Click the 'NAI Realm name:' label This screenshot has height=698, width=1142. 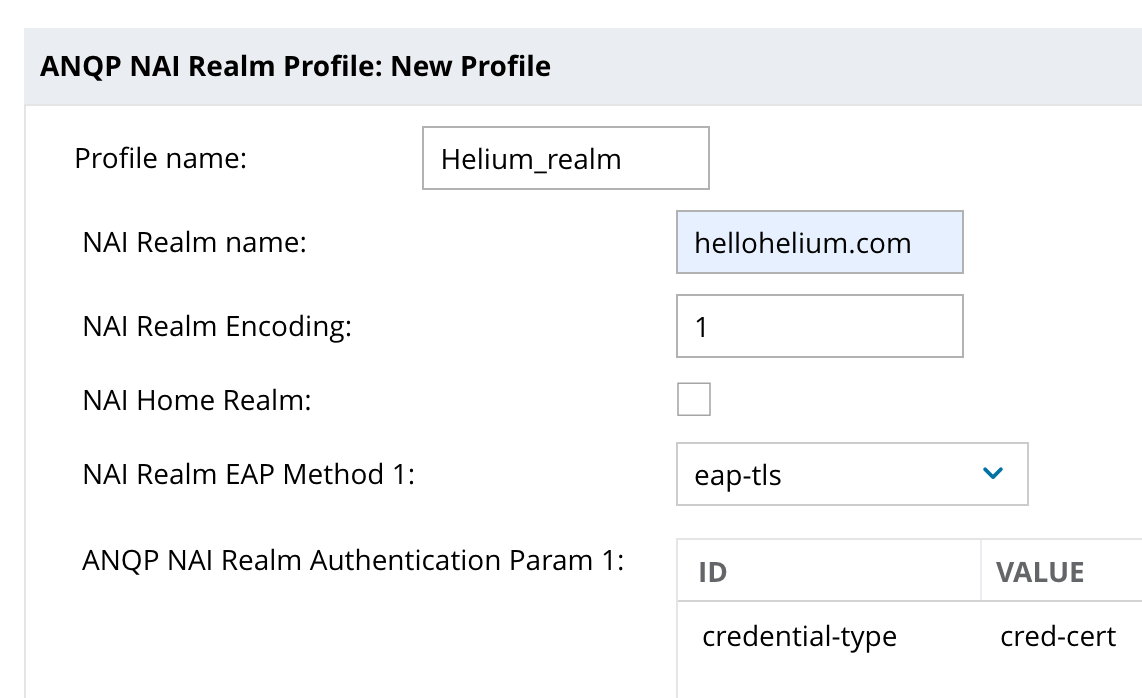pyautogui.click(x=194, y=242)
